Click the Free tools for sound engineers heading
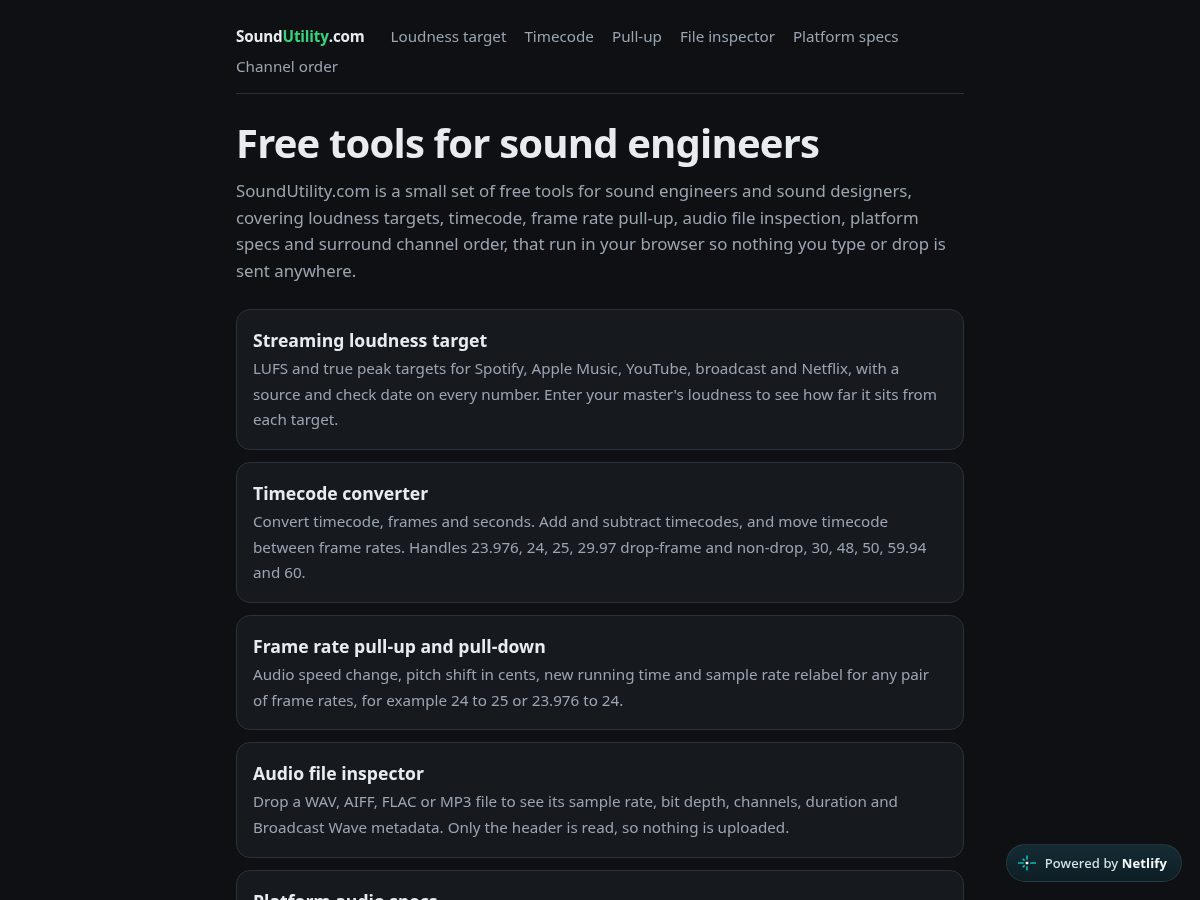Screen dimensions: 1200x900 (x=527, y=144)
